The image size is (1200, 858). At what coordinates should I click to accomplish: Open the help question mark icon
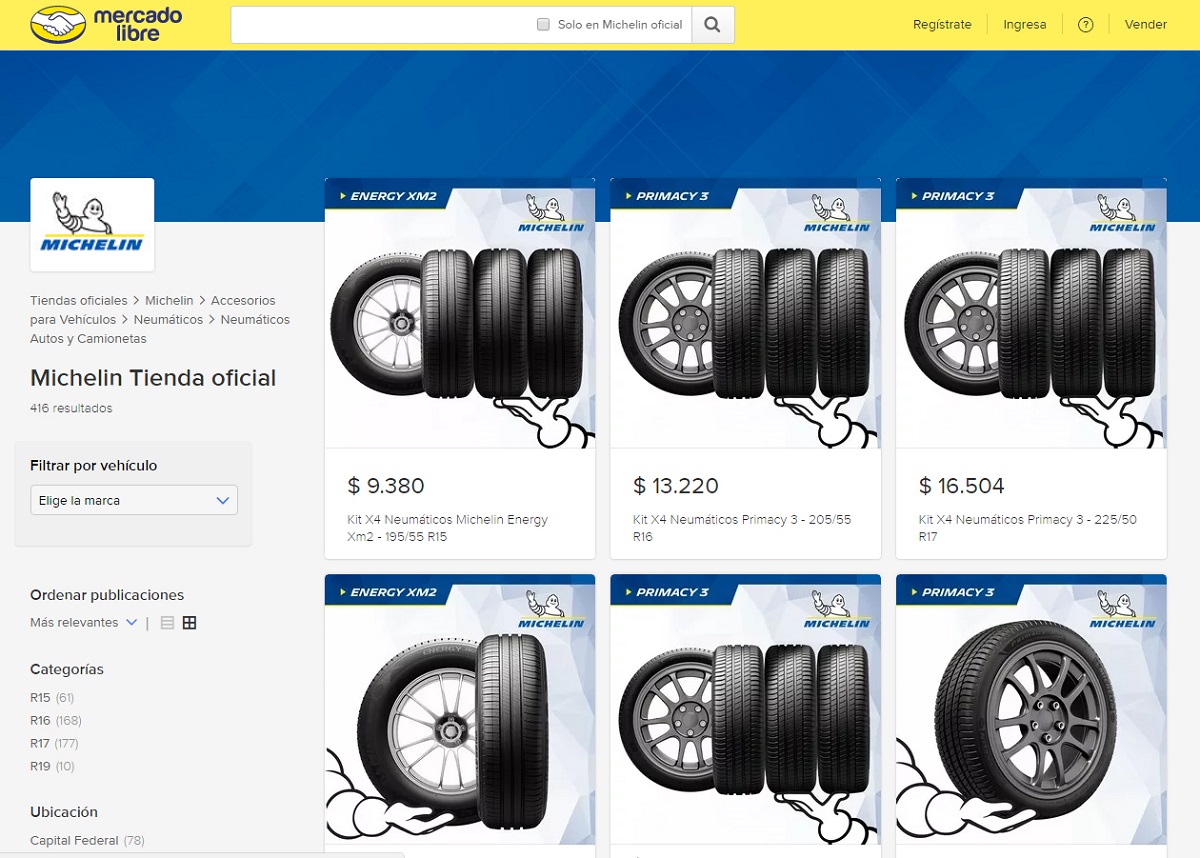pos(1086,24)
